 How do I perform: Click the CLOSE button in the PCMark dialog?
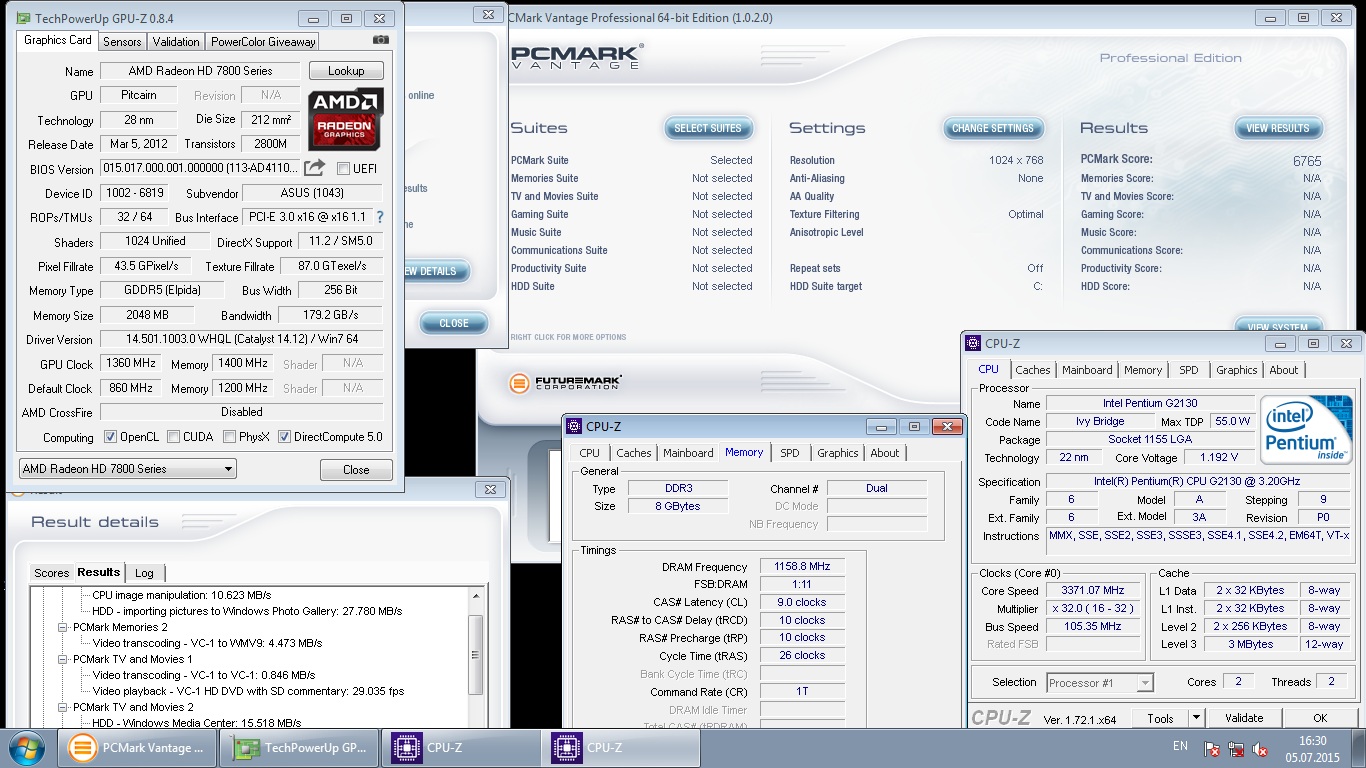click(x=454, y=323)
